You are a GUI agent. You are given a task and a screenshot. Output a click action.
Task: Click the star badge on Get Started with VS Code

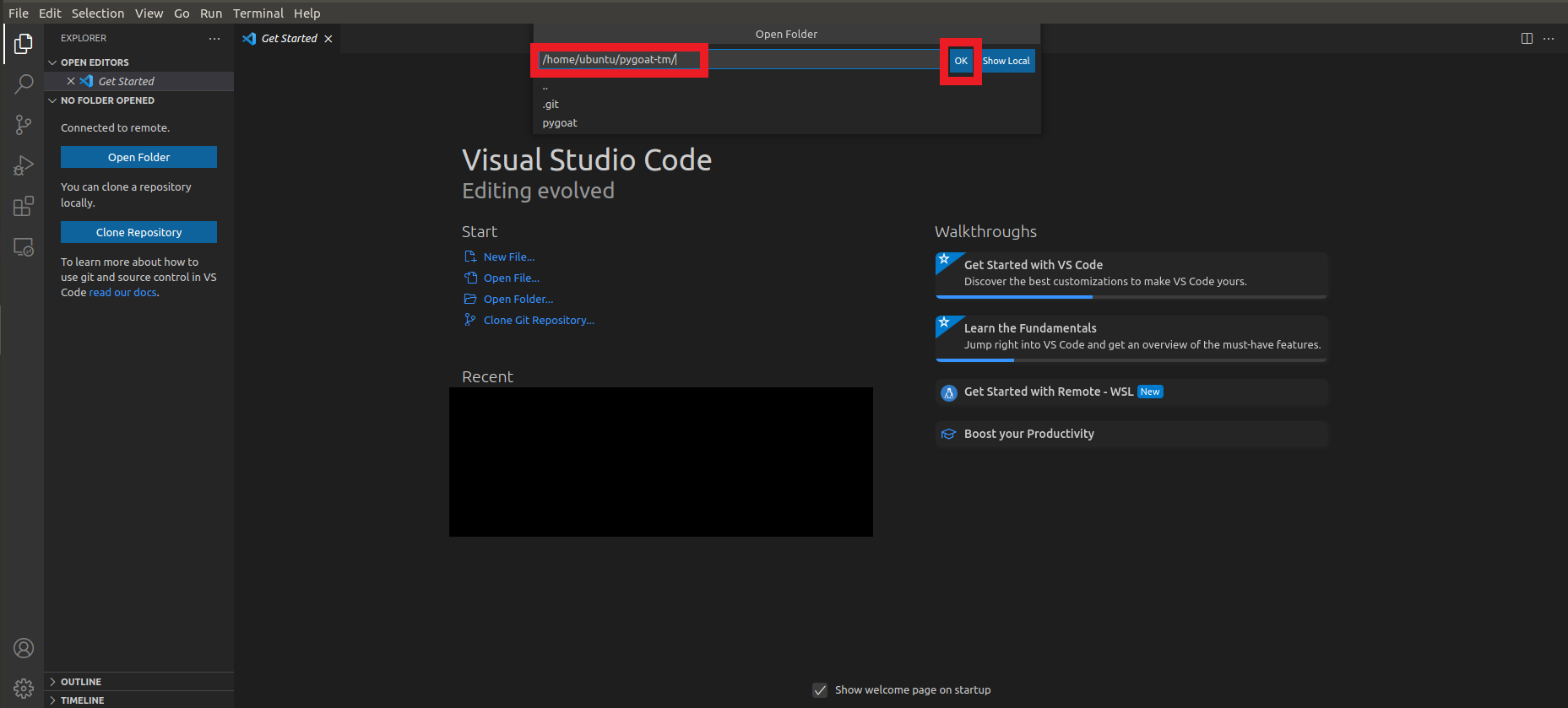[x=945, y=259]
